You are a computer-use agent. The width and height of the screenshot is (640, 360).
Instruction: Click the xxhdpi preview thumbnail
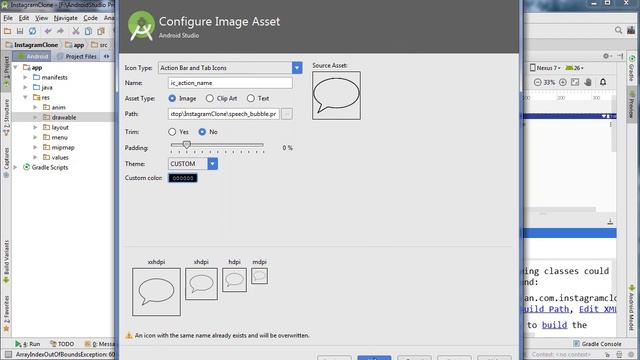pyautogui.click(x=156, y=292)
